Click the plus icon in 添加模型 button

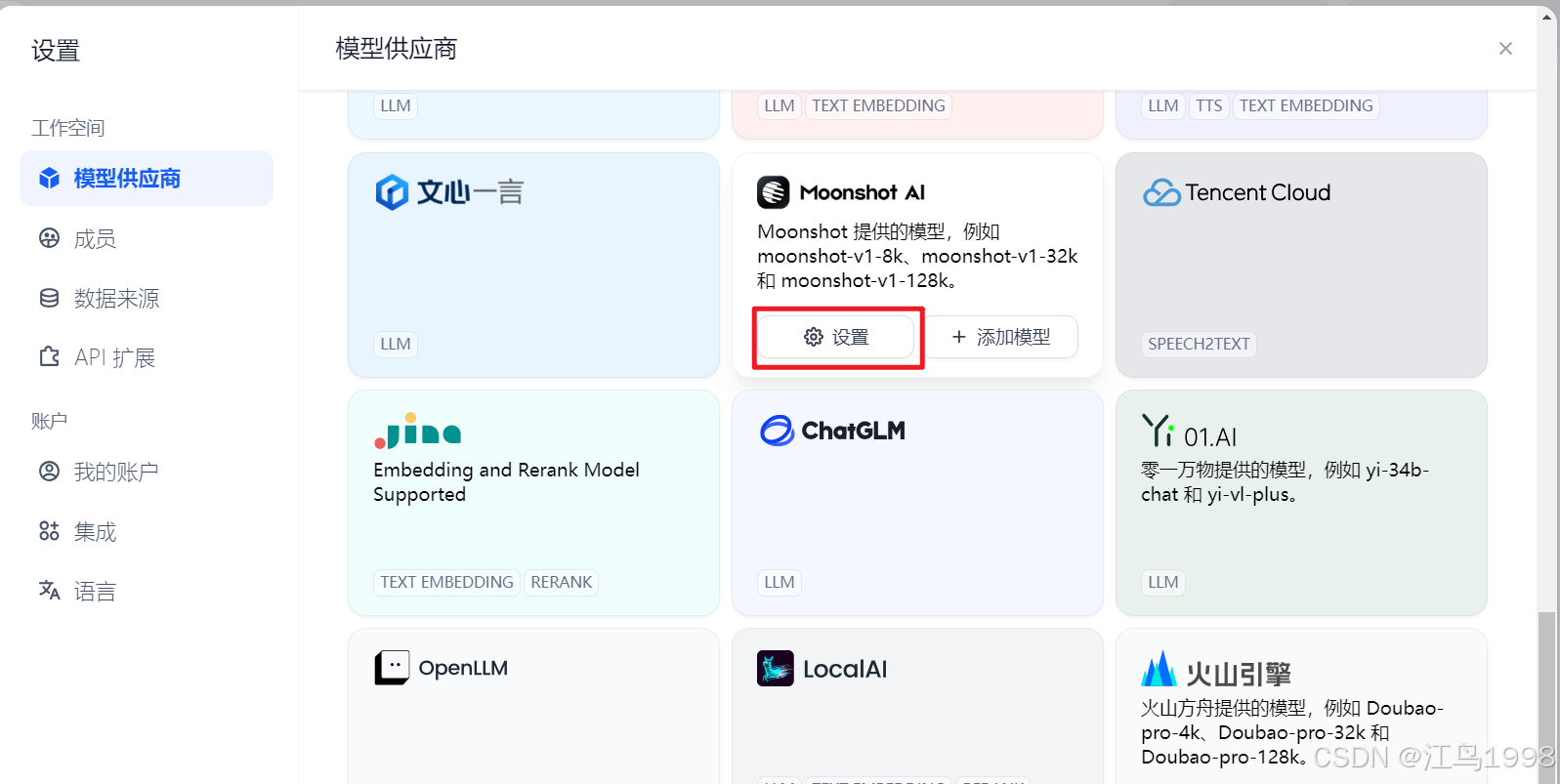(959, 337)
